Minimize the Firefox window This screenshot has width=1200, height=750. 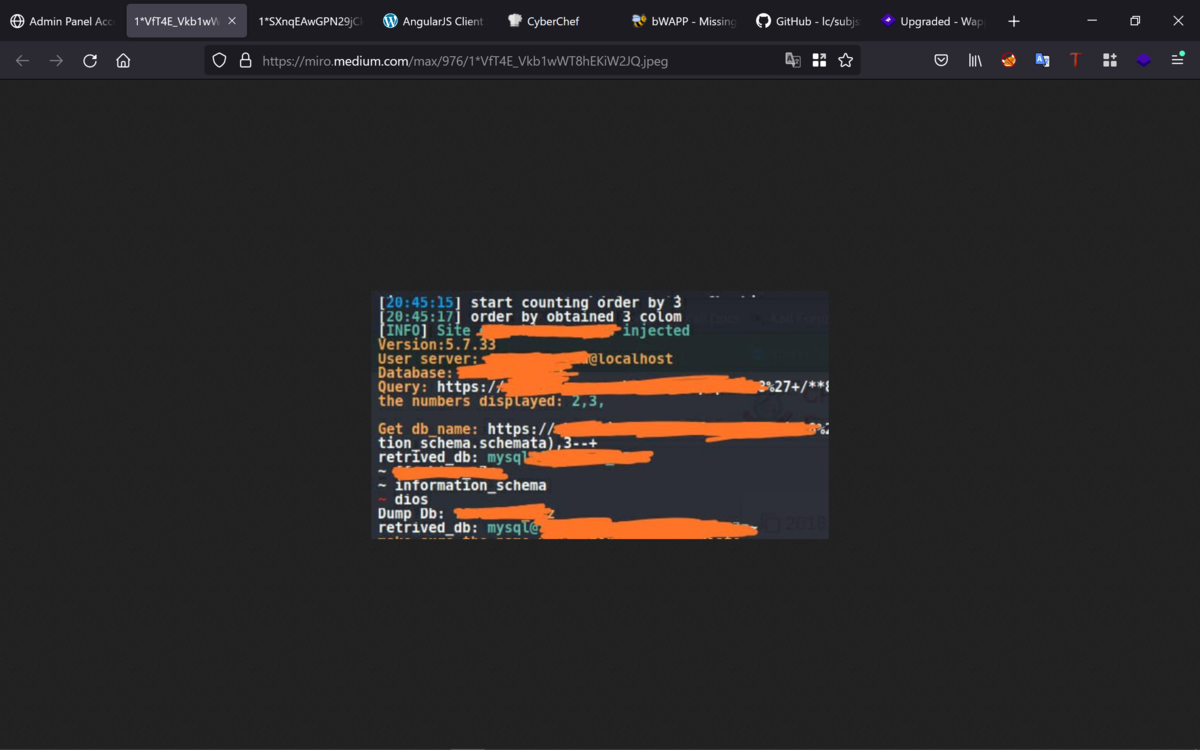coord(1092,21)
